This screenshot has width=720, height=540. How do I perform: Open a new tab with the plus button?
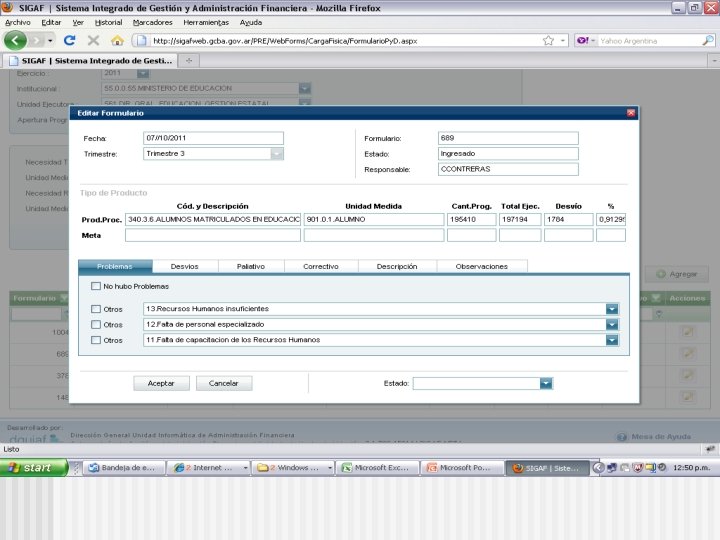point(189,60)
